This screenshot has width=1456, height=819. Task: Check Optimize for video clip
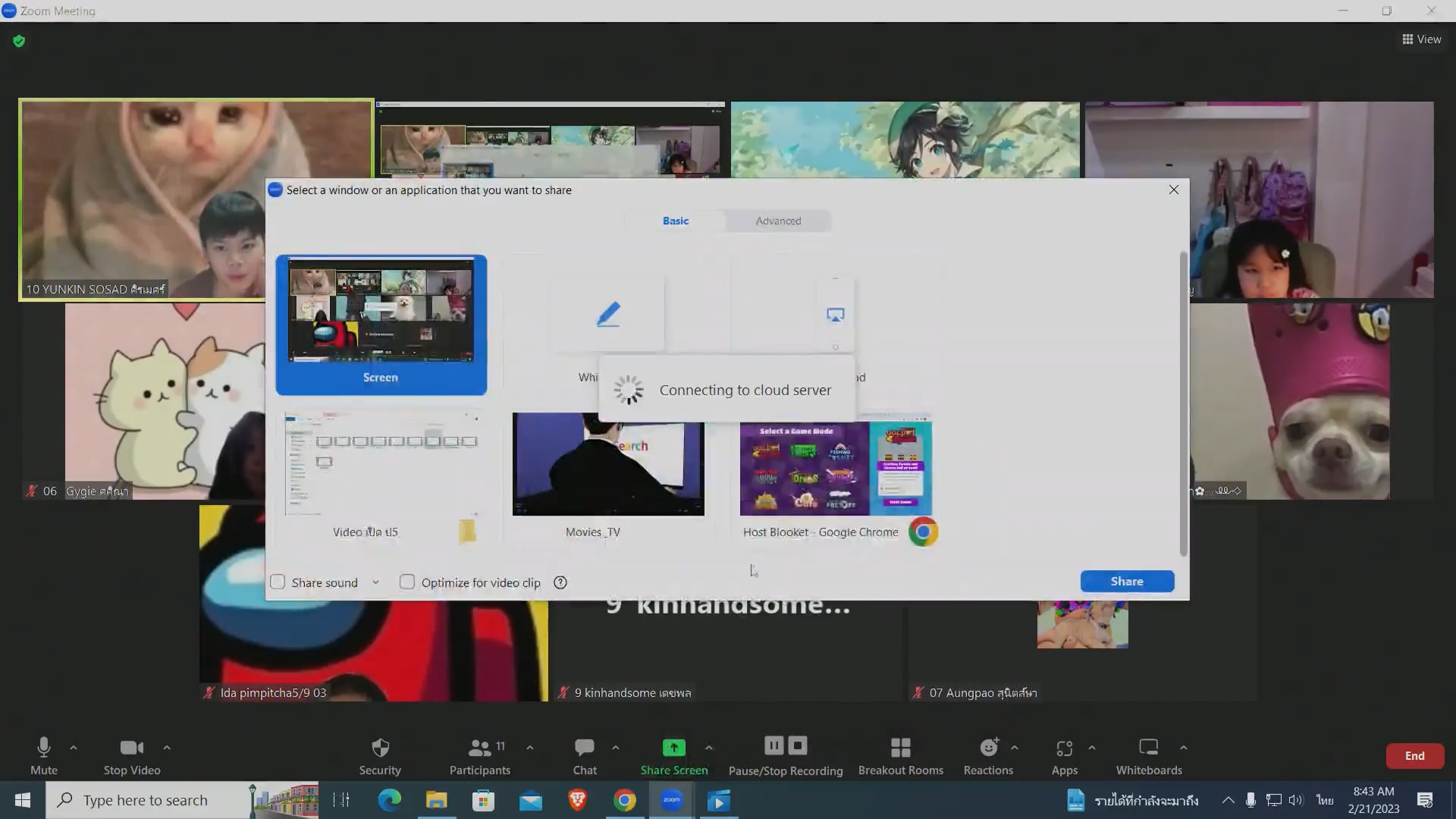click(x=407, y=582)
